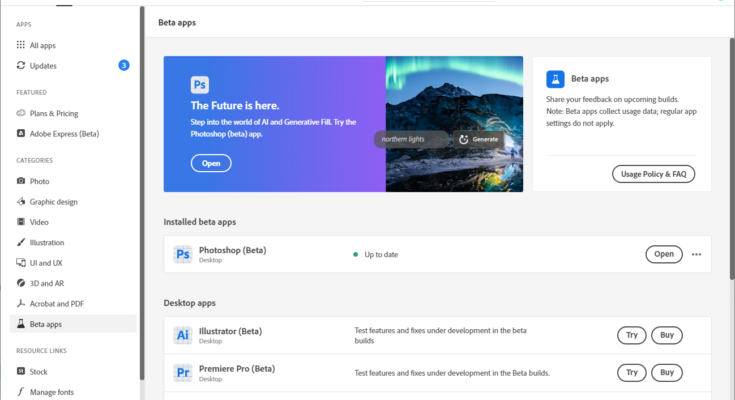Click the Stock icon in Resource links
The image size is (735, 400).
(21, 371)
